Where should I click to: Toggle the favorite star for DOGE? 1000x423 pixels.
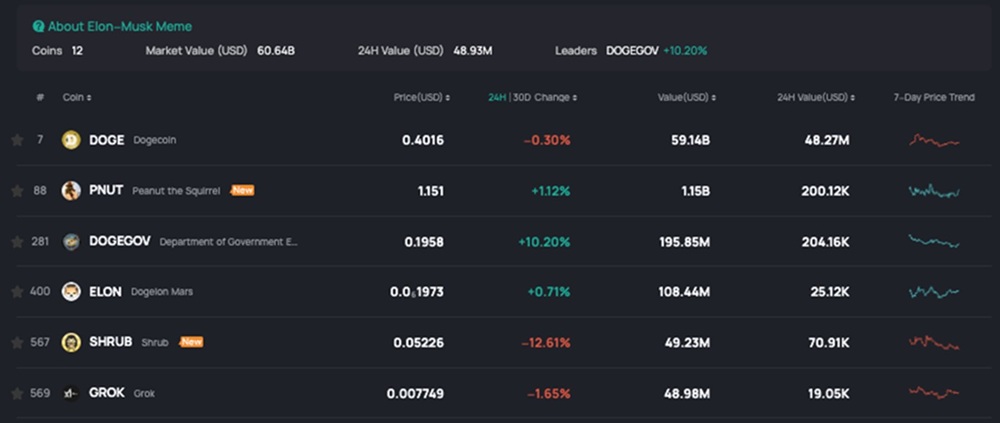pyautogui.click(x=17, y=140)
